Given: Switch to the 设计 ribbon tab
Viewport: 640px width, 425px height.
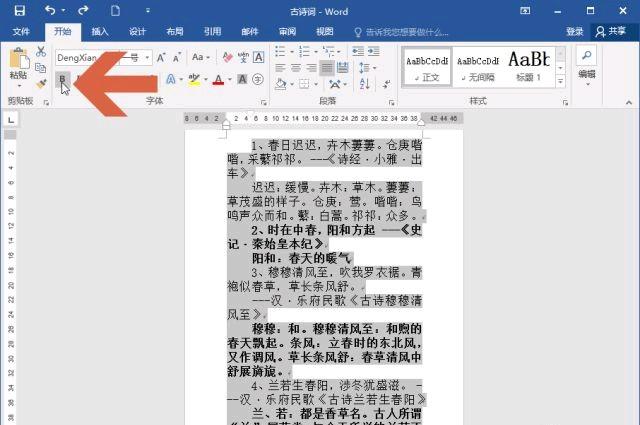Looking at the screenshot, I should coord(138,31).
